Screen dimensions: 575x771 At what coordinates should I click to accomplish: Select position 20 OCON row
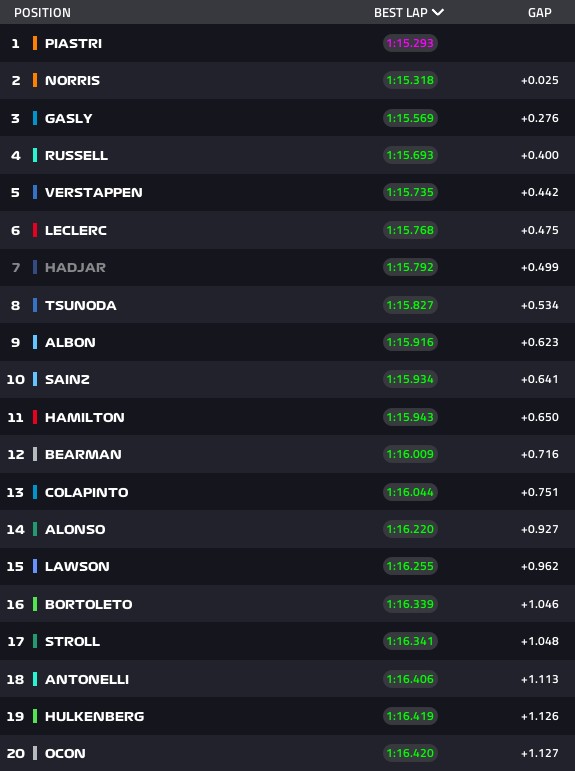(x=287, y=753)
